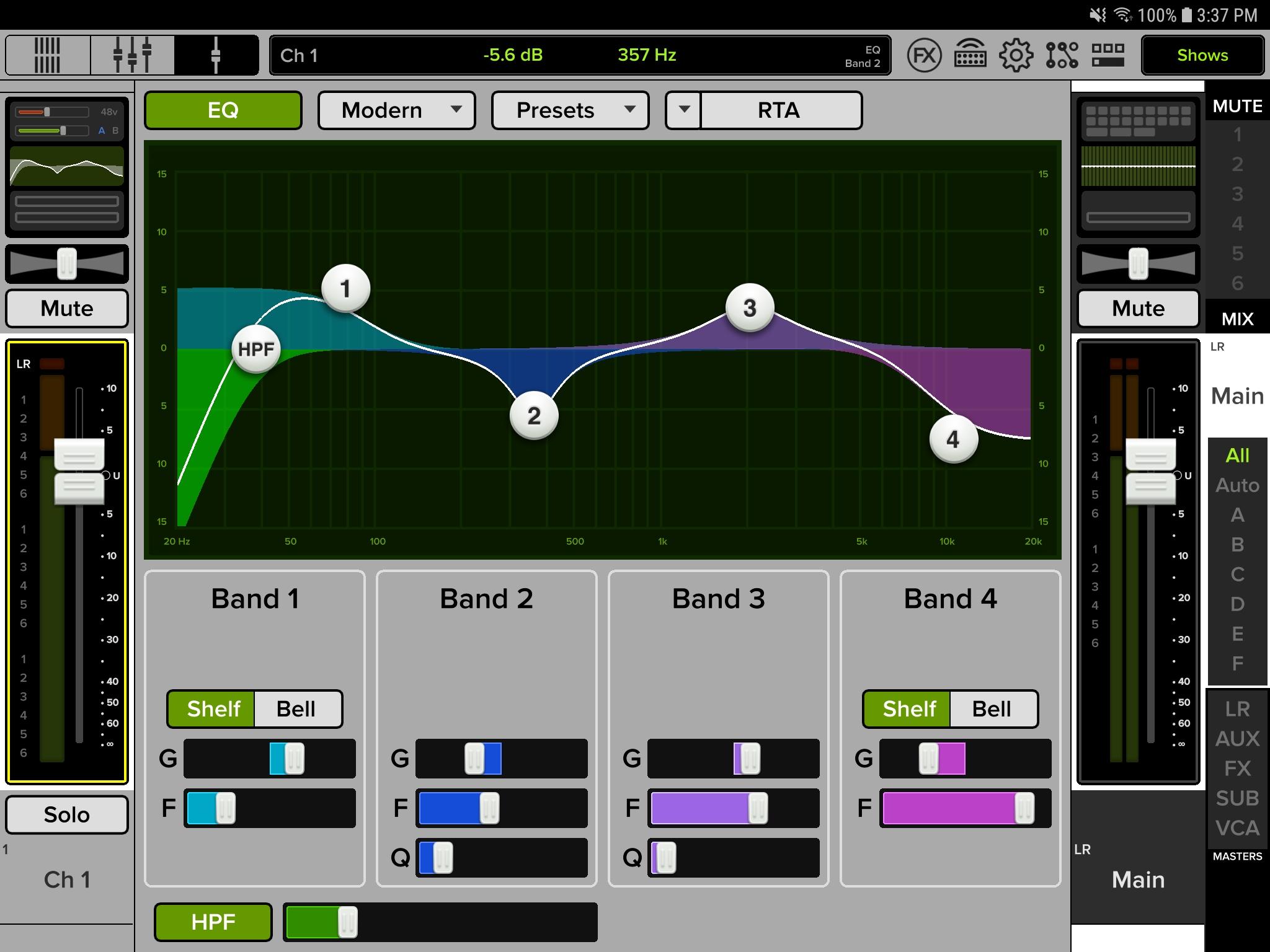
Task: Open the Modern EQ type dropdown
Action: click(397, 110)
